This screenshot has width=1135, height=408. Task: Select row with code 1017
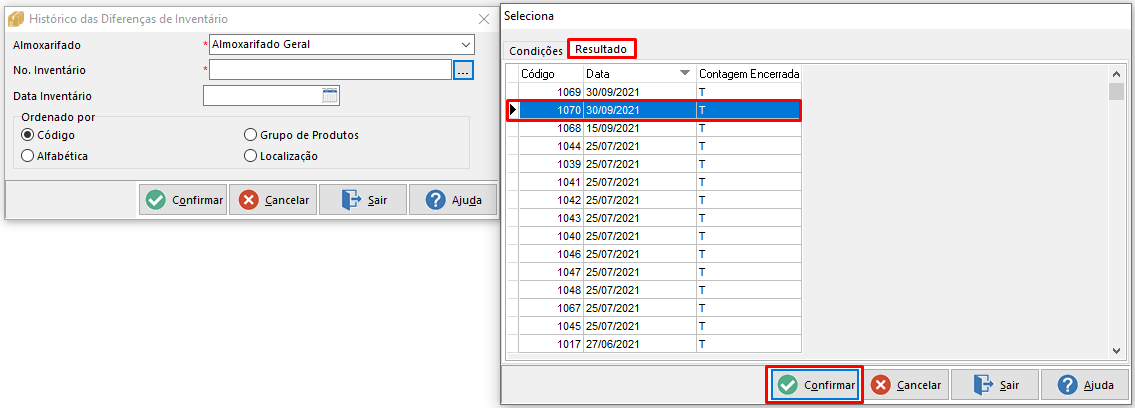(654, 344)
